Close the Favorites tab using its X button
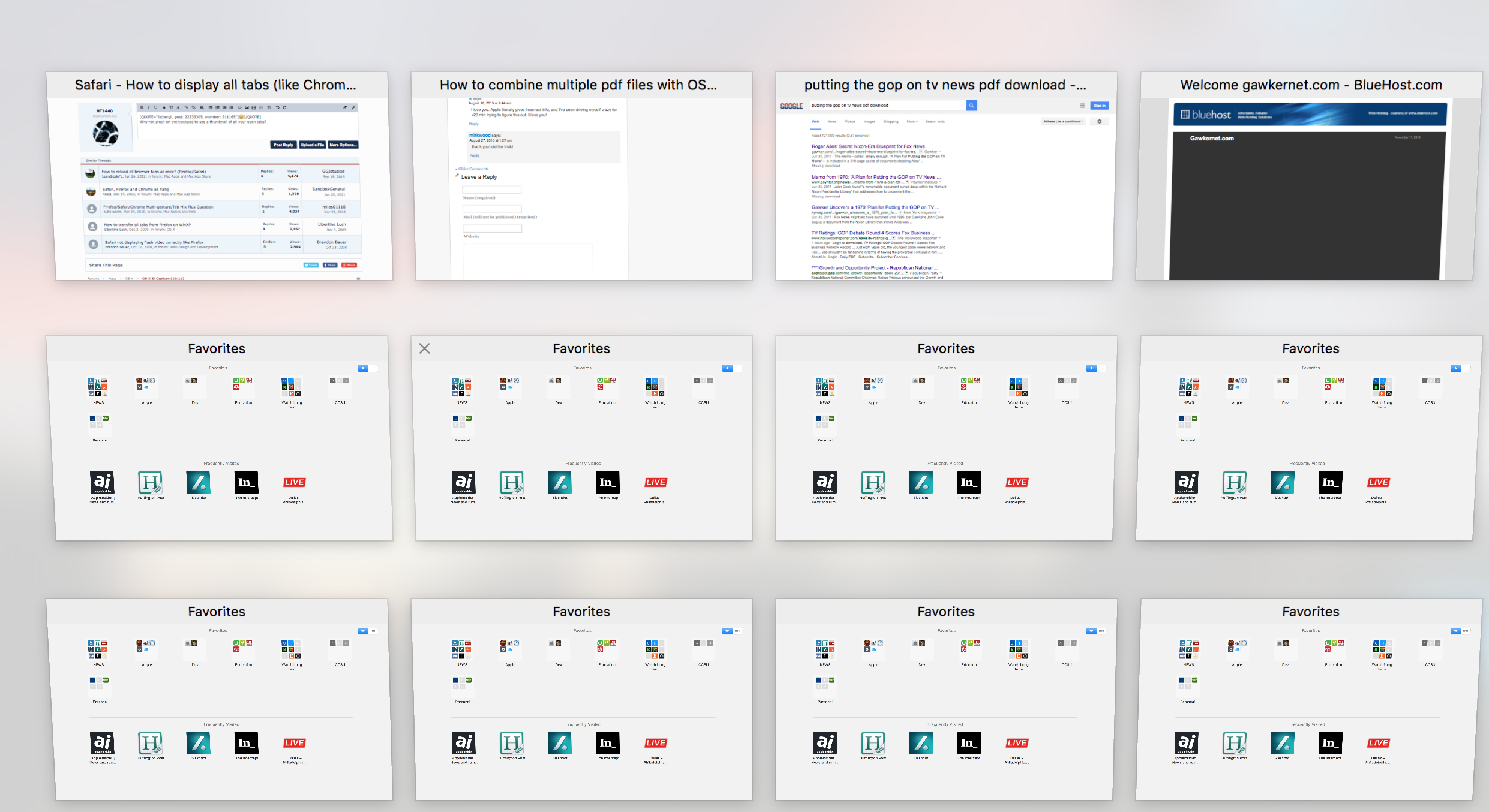Screen dimensions: 1489x812 pos(425,348)
